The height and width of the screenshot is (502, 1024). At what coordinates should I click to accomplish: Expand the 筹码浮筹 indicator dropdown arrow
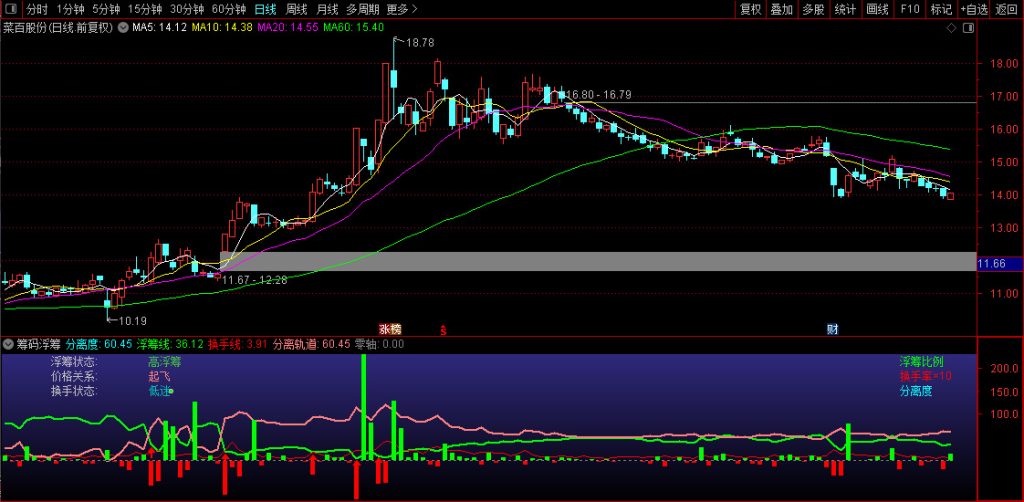click(9, 344)
